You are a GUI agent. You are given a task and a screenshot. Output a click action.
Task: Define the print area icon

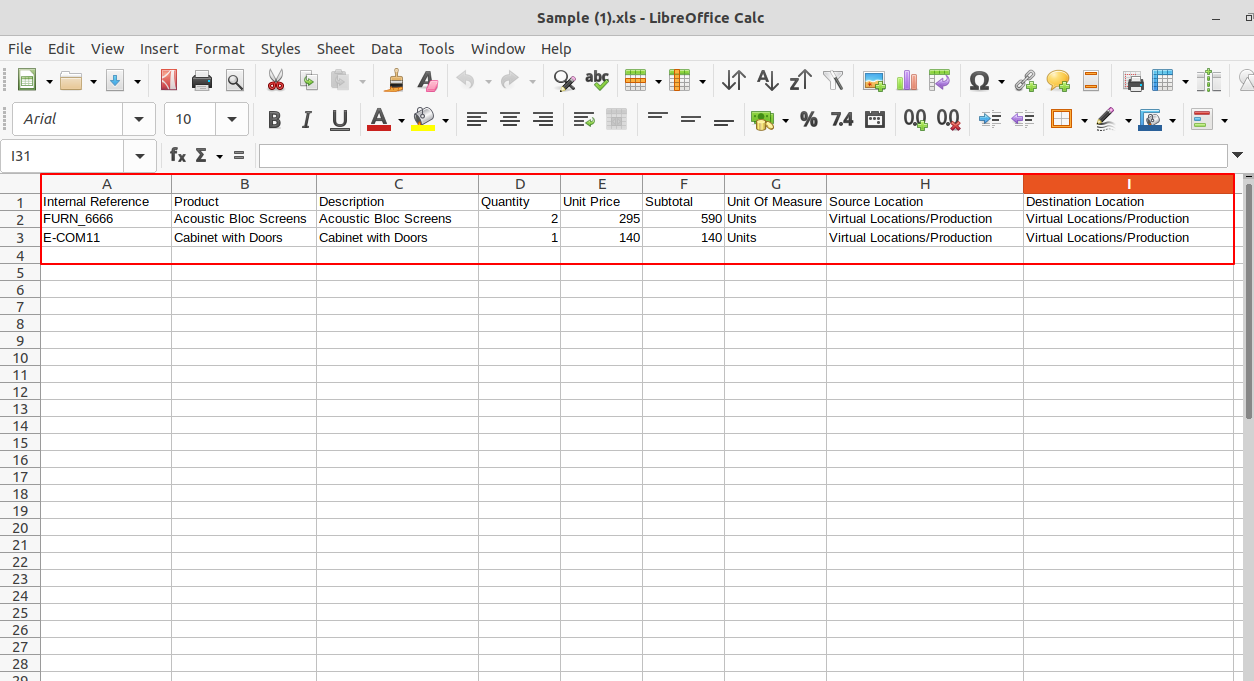click(x=1133, y=81)
